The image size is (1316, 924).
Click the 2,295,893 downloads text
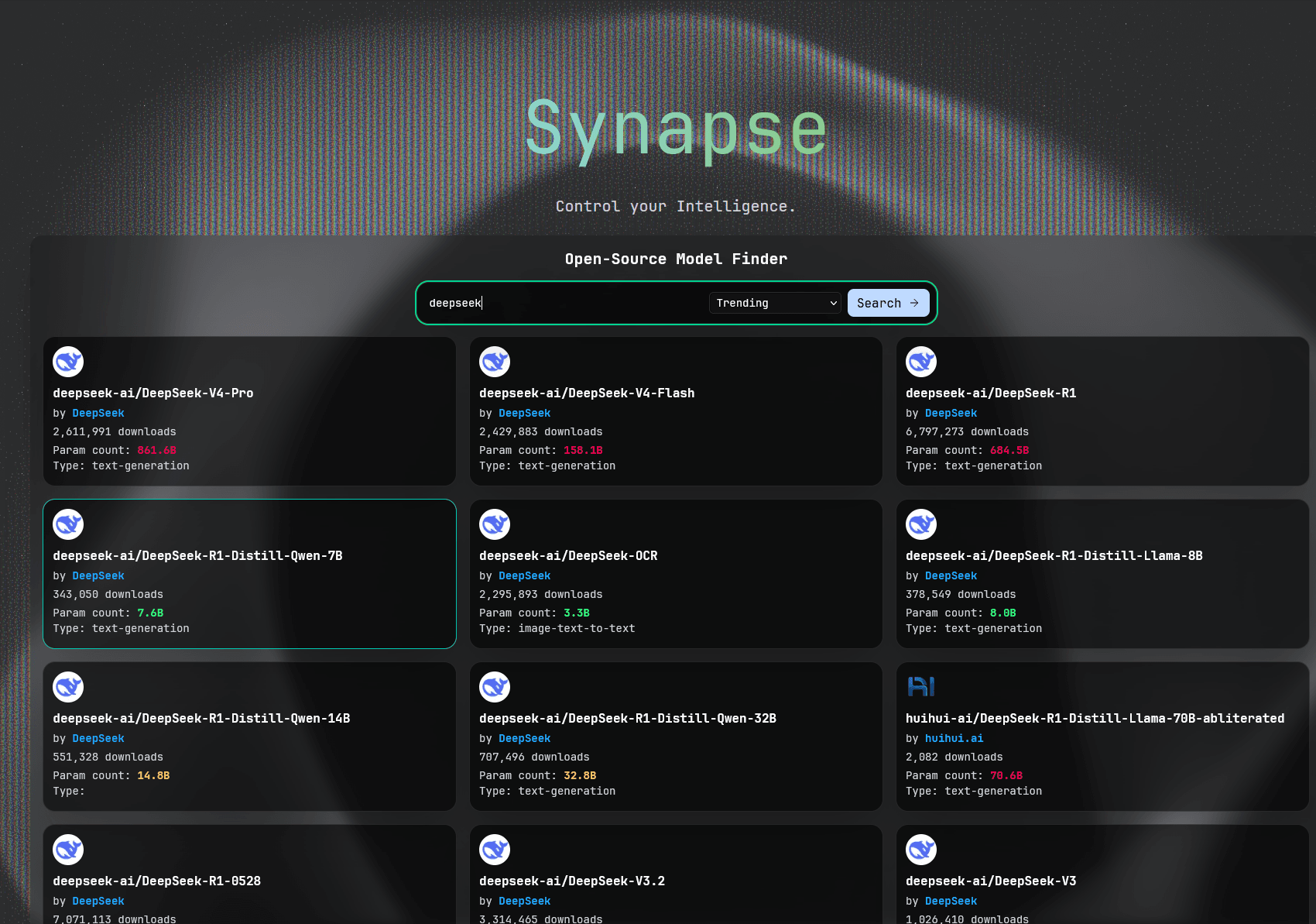(x=541, y=595)
